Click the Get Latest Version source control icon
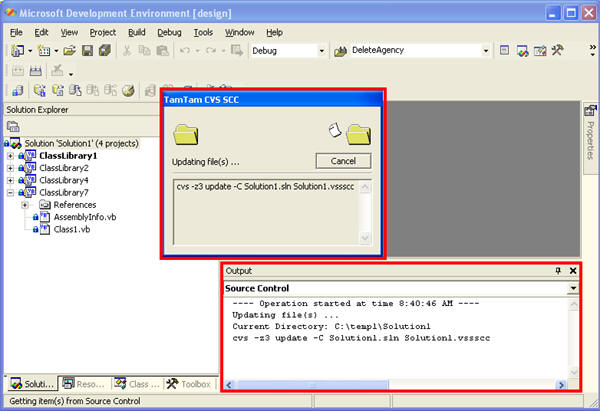The height and width of the screenshot is (411, 600). 39,91
